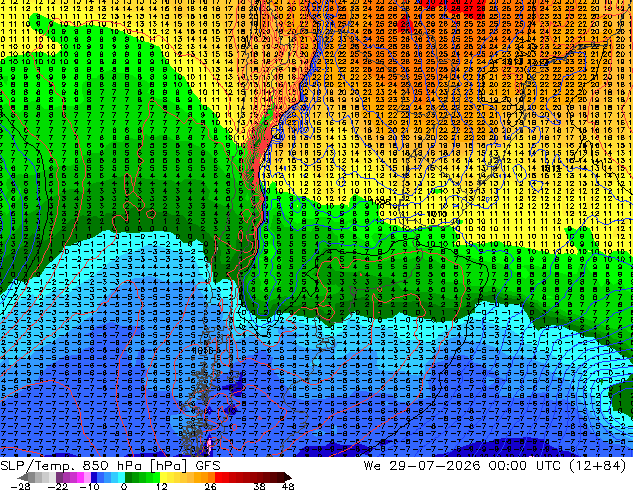
Task: Click the bright magenta segment of color scale
Action: tap(80, 477)
